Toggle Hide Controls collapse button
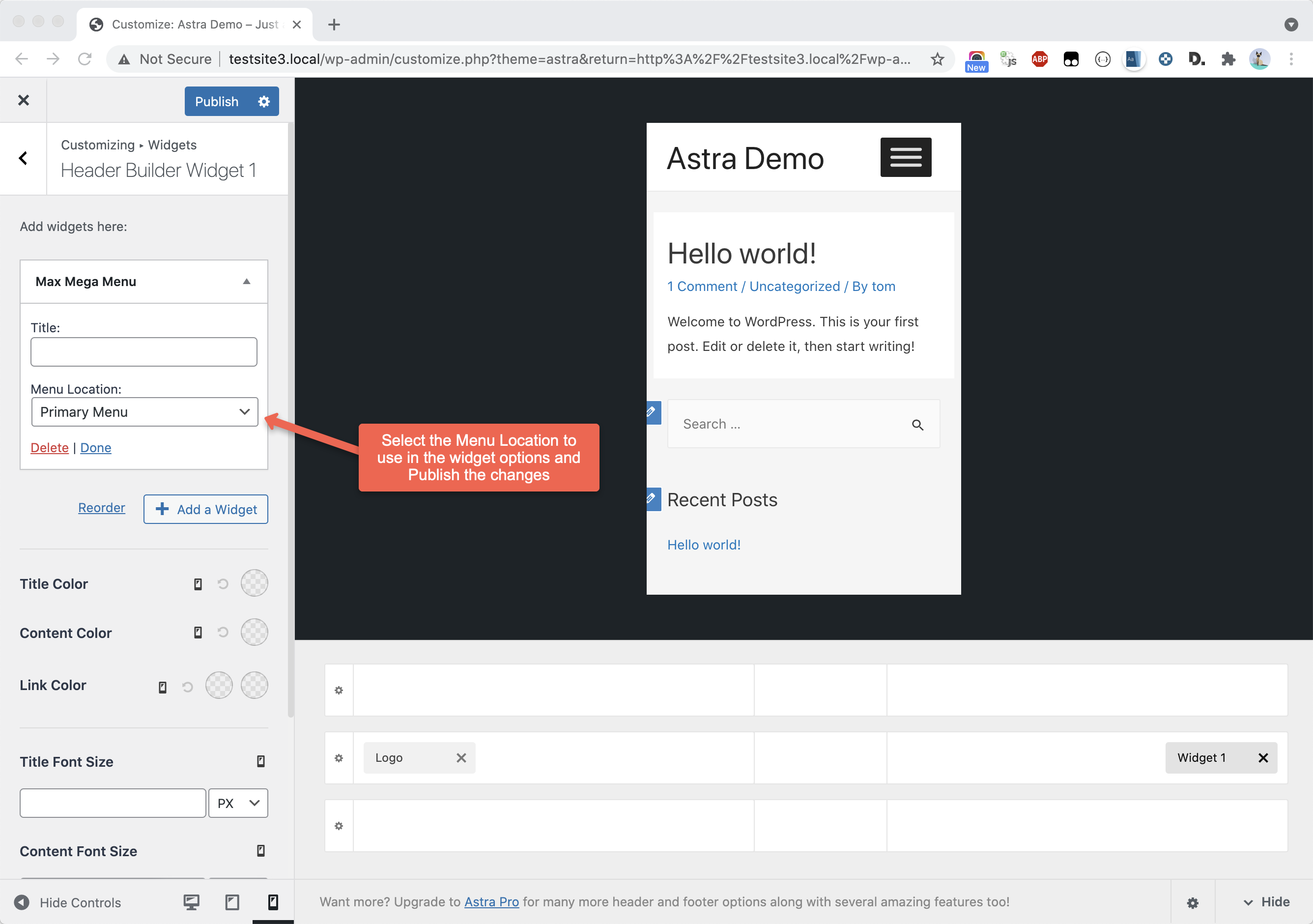The image size is (1313, 924). [22, 902]
